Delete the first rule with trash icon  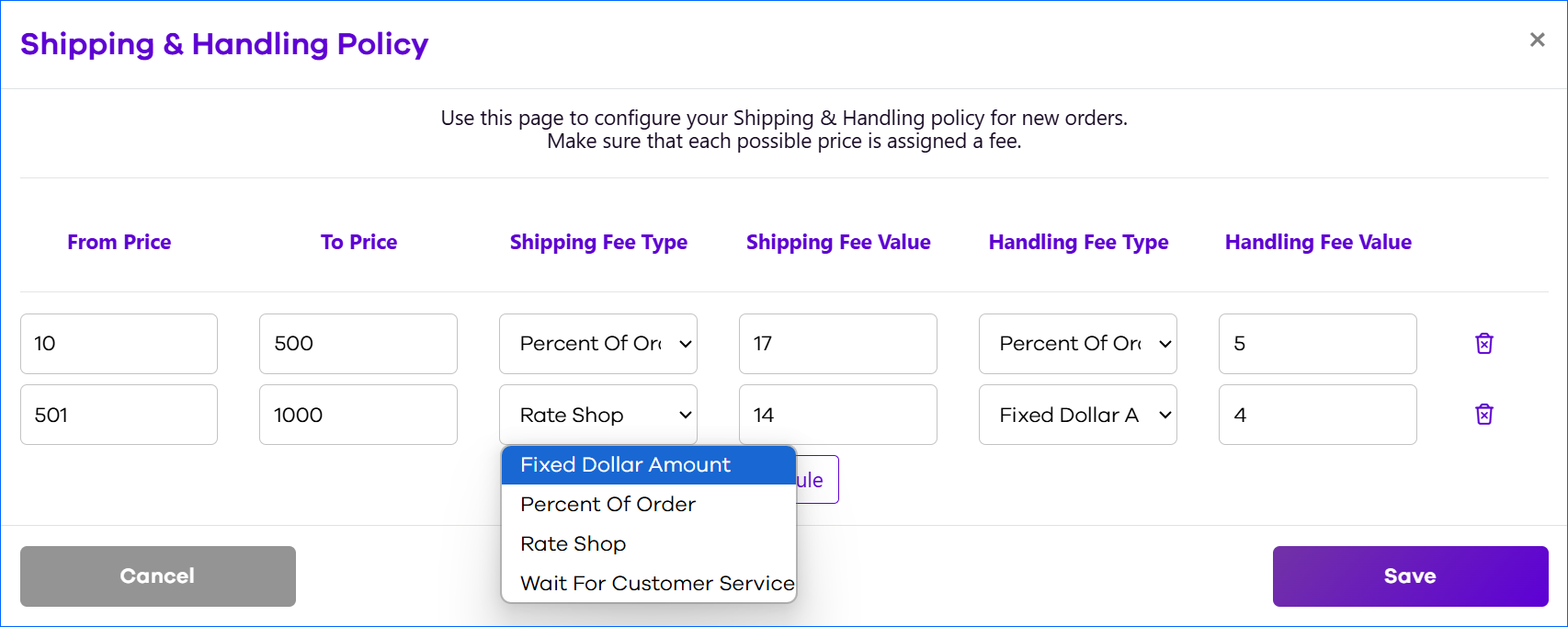pyautogui.click(x=1484, y=343)
